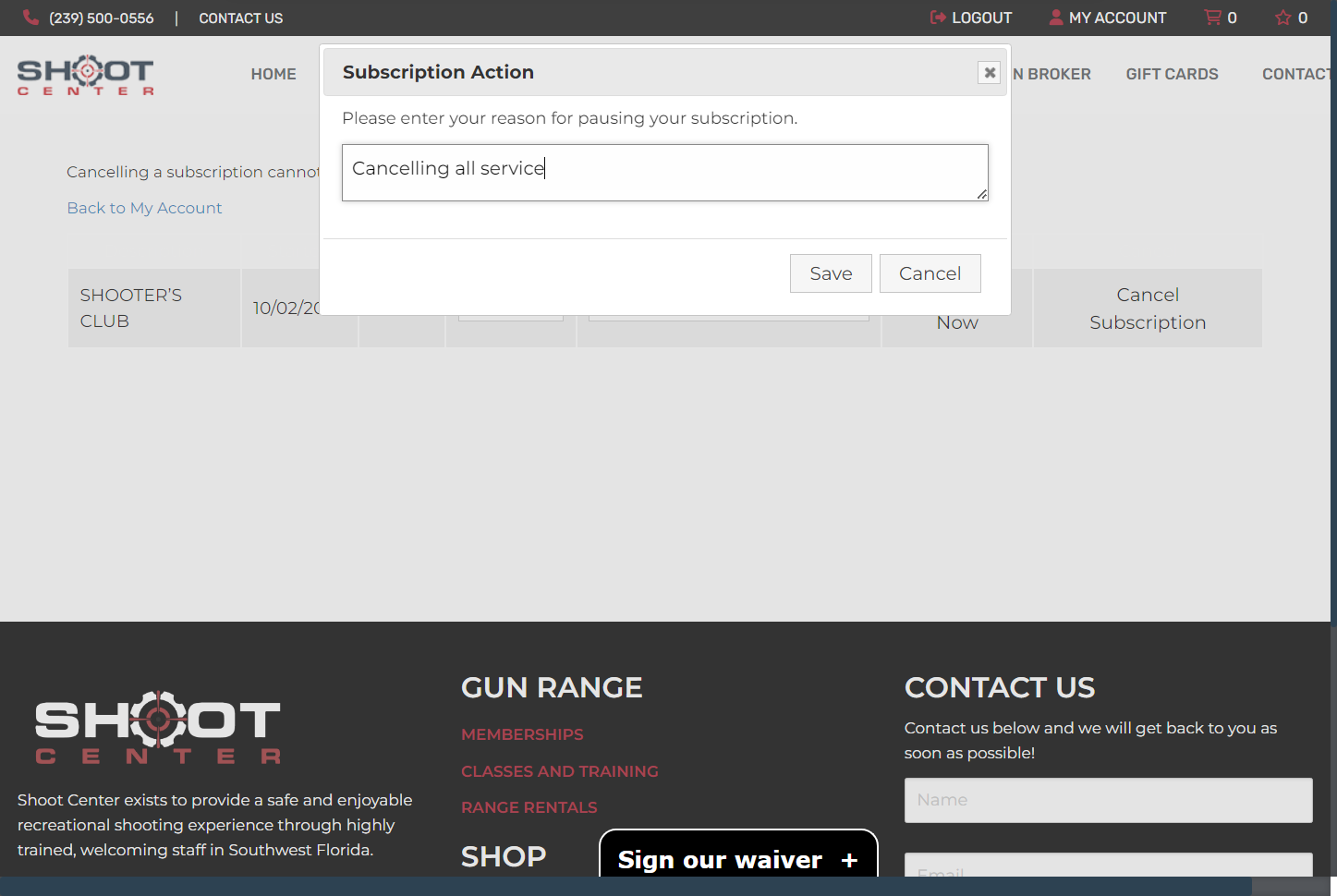
Task: Open Classes and Training footer link
Action: [x=560, y=771]
